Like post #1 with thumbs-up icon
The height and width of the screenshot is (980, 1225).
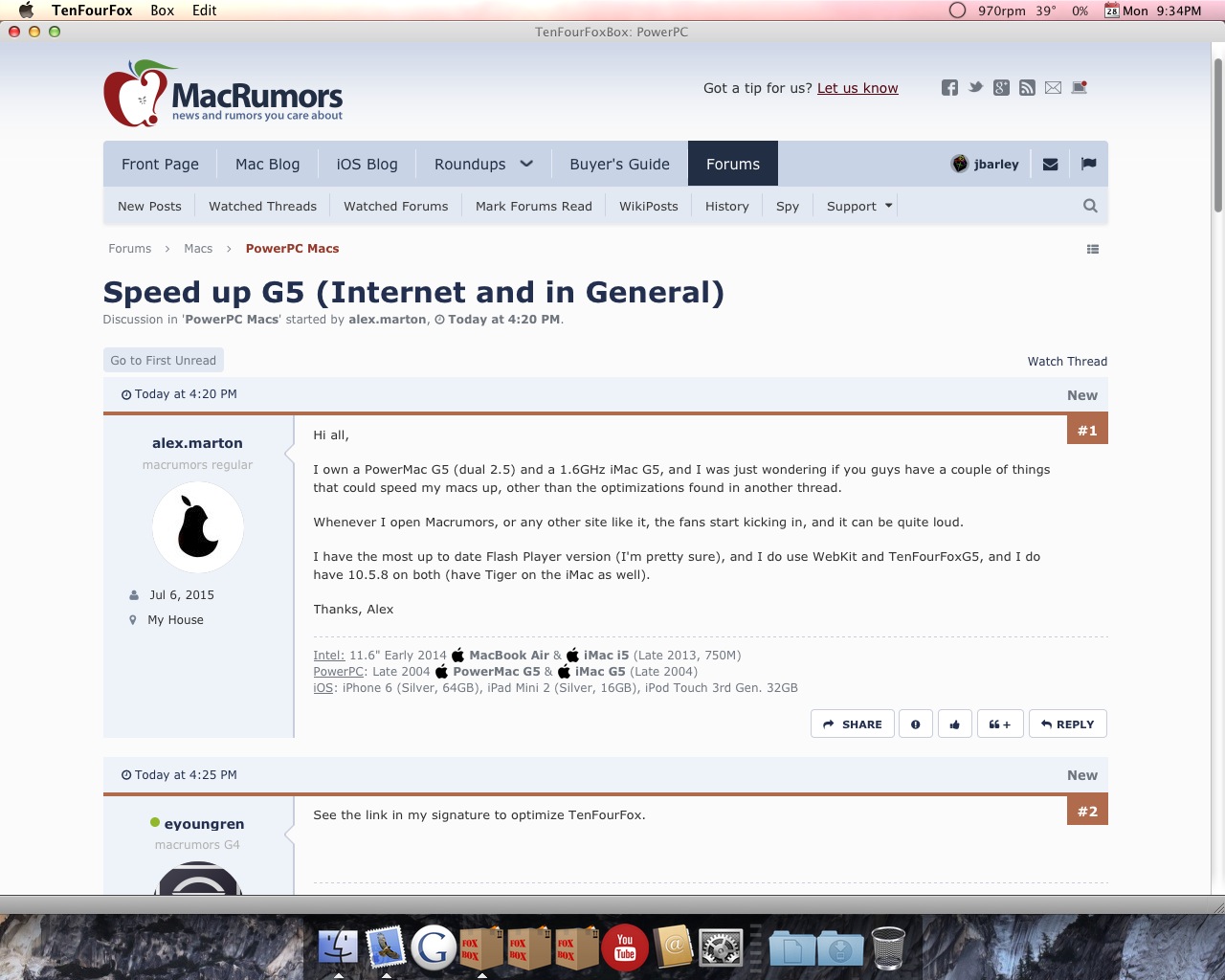click(x=955, y=724)
